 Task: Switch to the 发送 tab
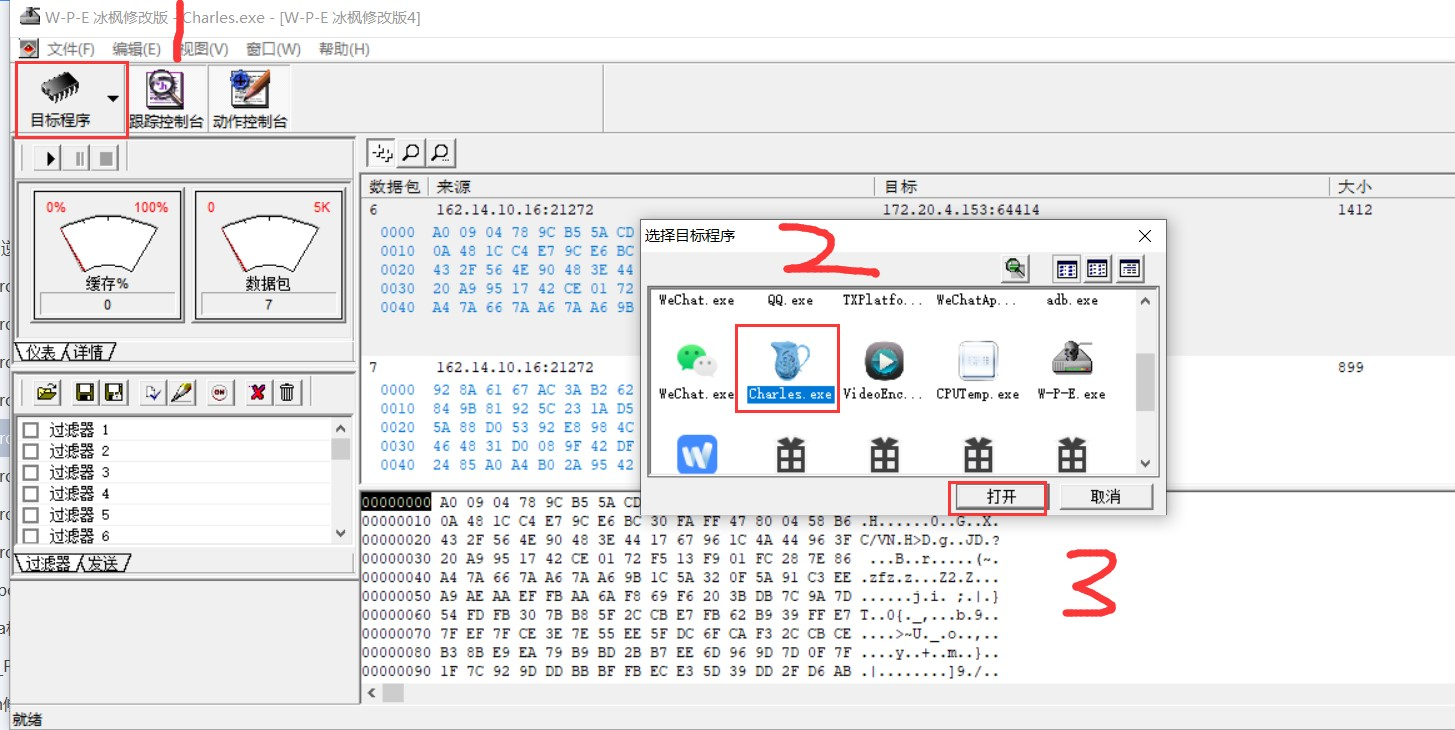[103, 564]
